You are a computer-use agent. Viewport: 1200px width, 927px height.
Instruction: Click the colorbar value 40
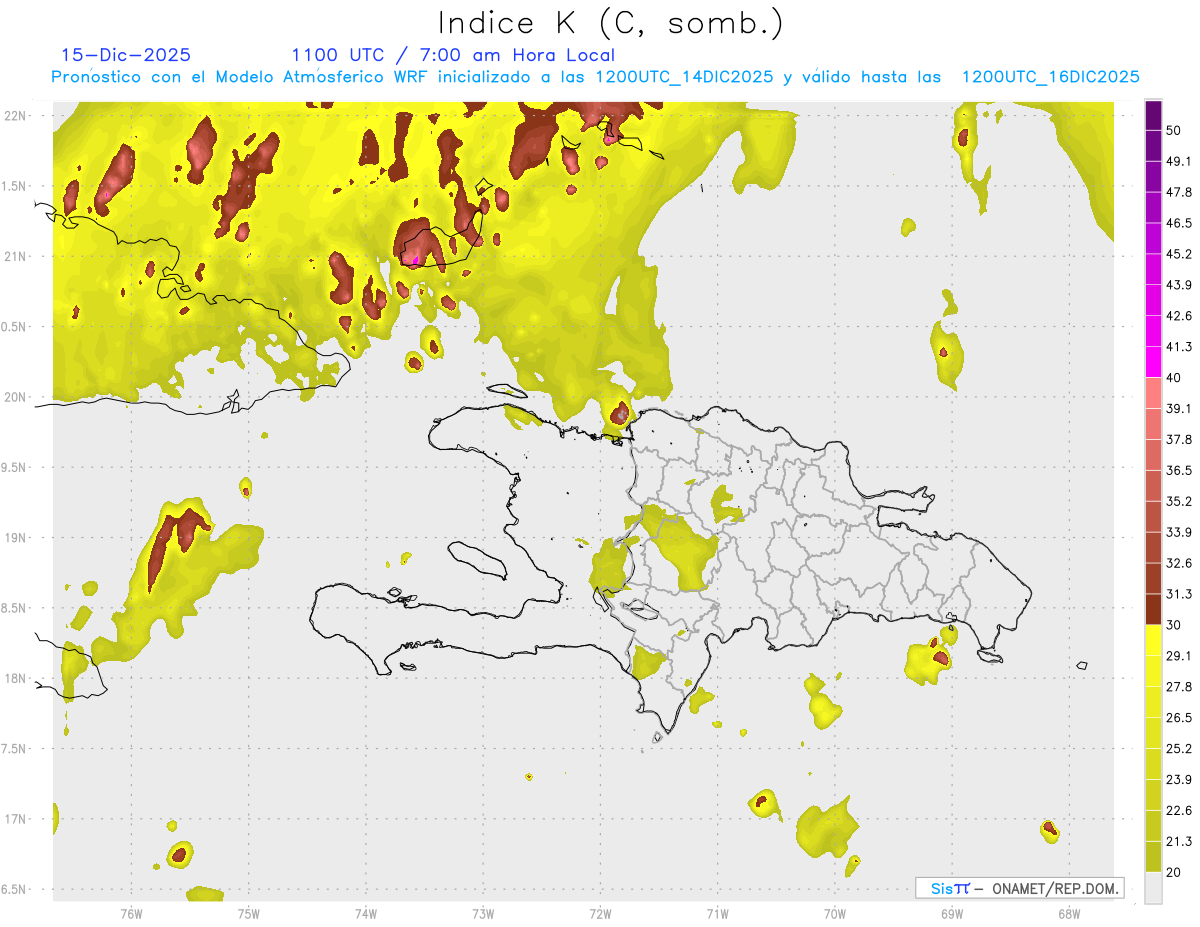pos(1175,377)
